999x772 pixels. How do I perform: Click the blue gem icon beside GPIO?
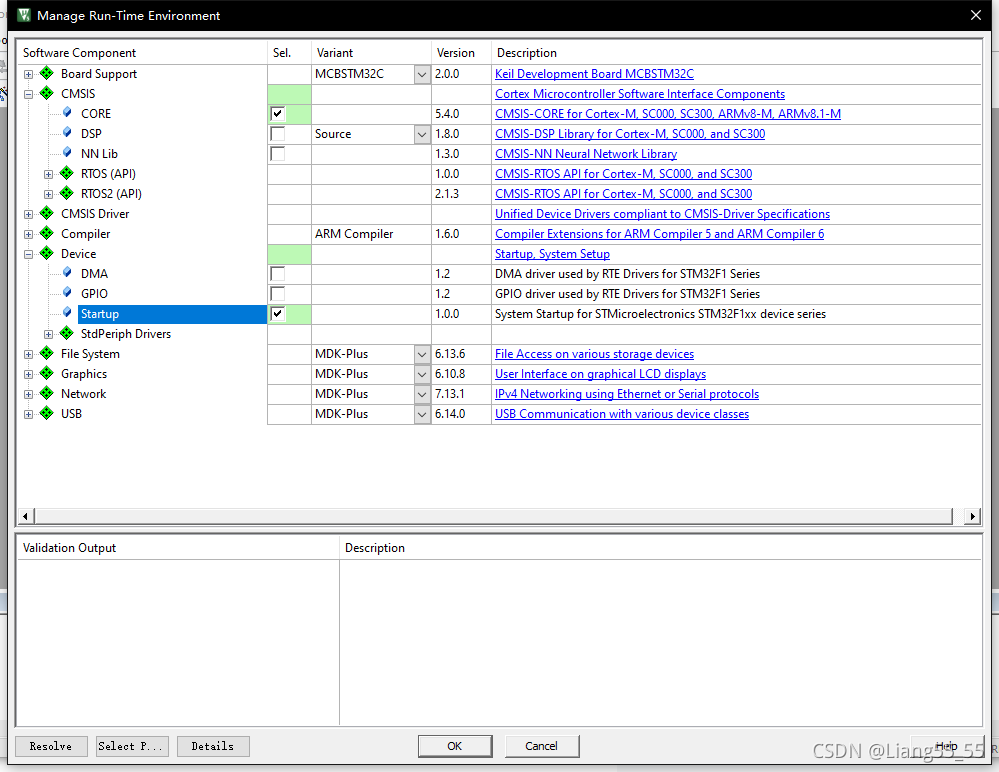click(68, 293)
